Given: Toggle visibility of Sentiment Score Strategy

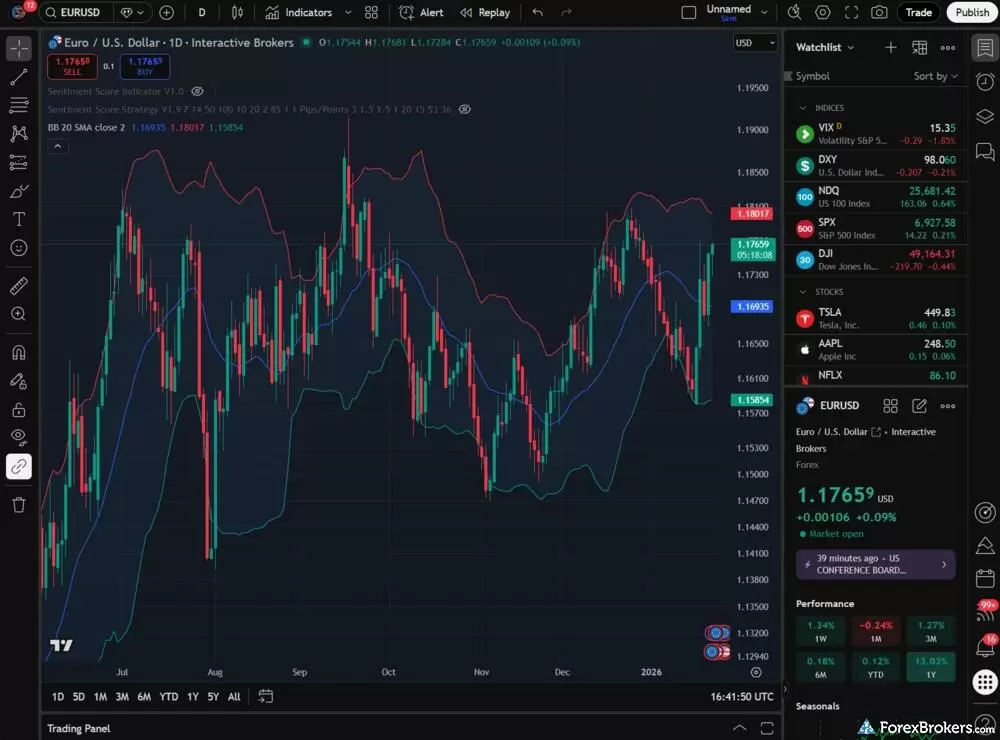Looking at the screenshot, I should point(465,109).
